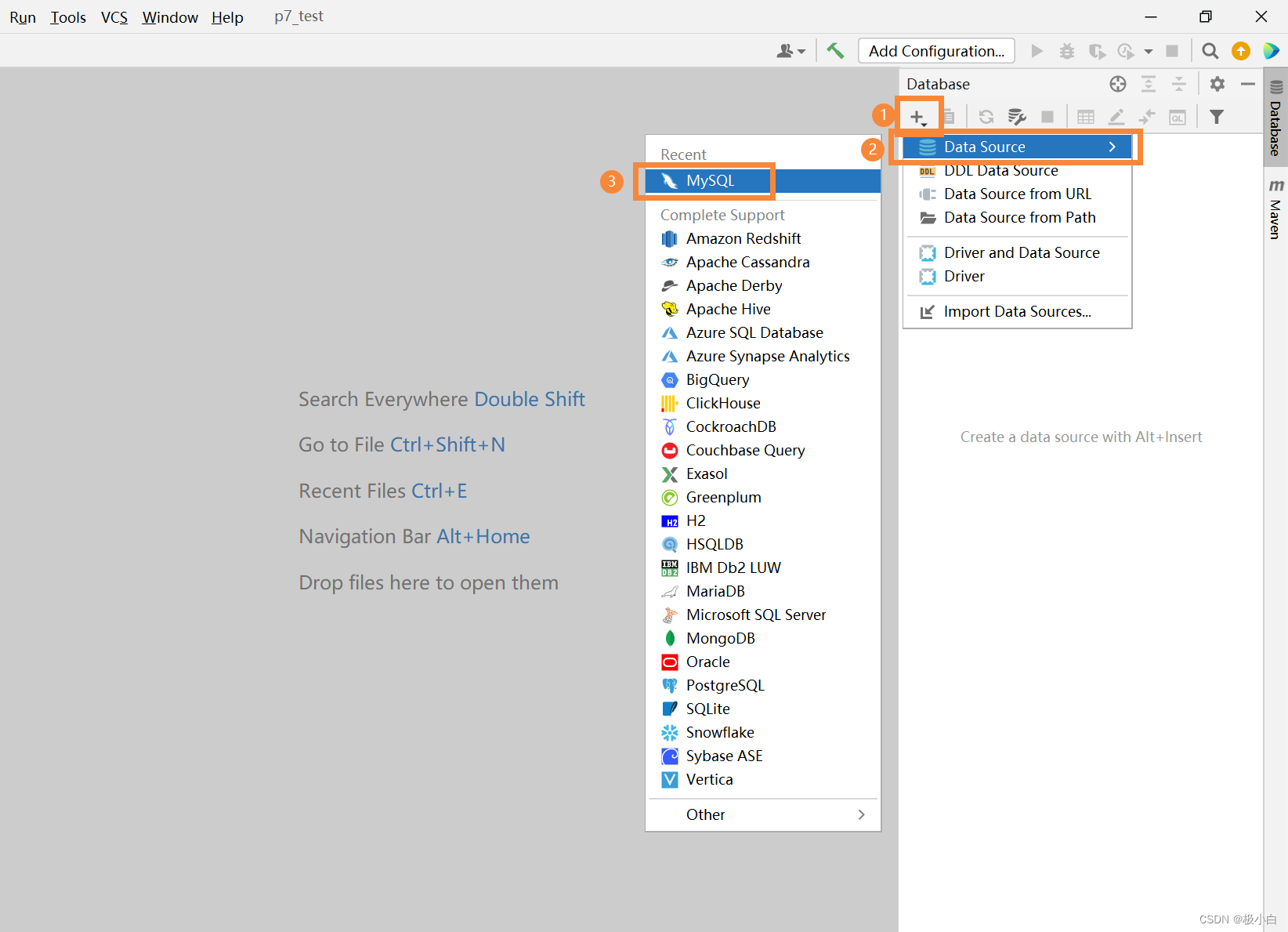
Task: Open the Filter funnel icon in Database panel
Action: tap(1217, 118)
